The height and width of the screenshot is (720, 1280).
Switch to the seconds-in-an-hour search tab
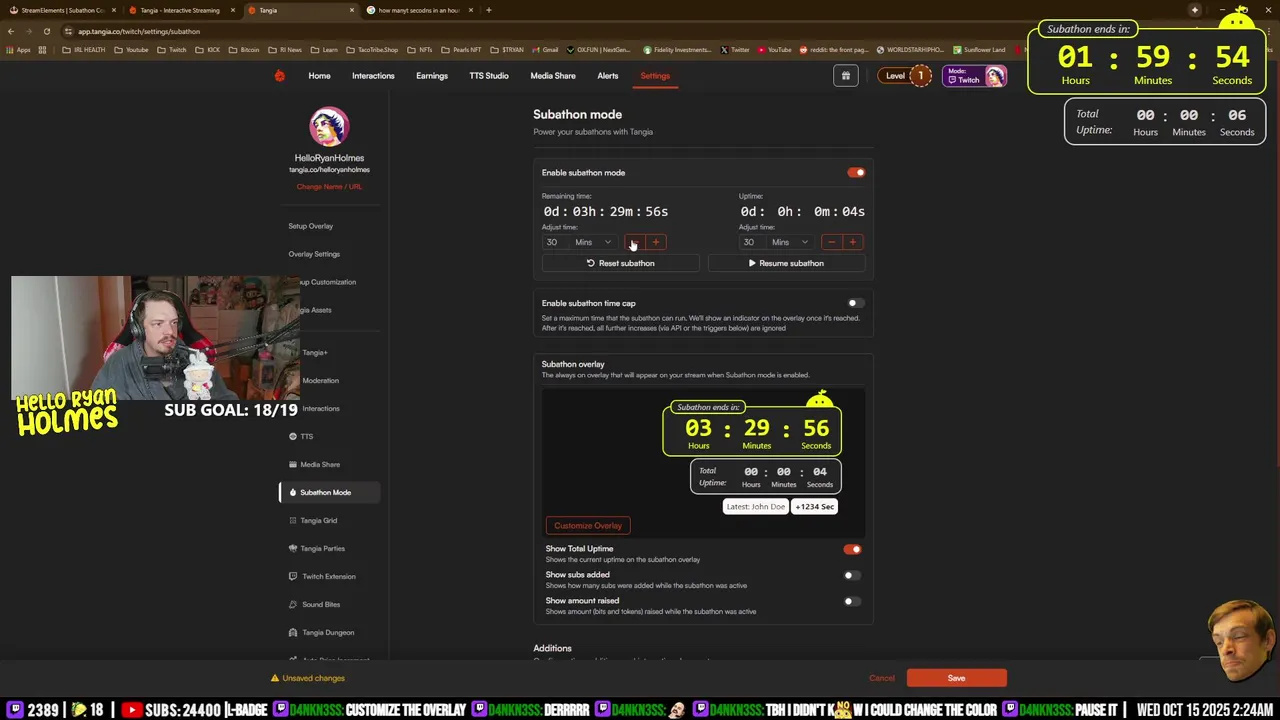click(418, 10)
